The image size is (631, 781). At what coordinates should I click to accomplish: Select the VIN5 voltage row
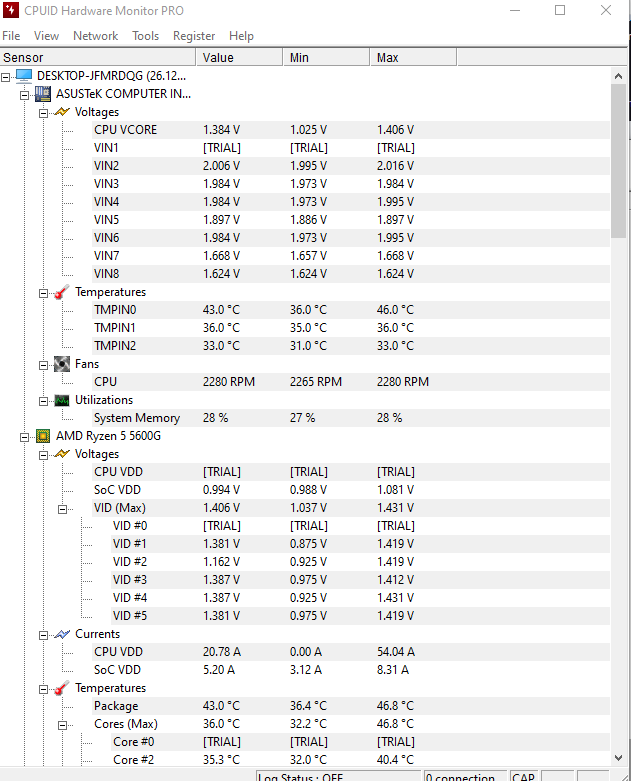pyautogui.click(x=351, y=220)
